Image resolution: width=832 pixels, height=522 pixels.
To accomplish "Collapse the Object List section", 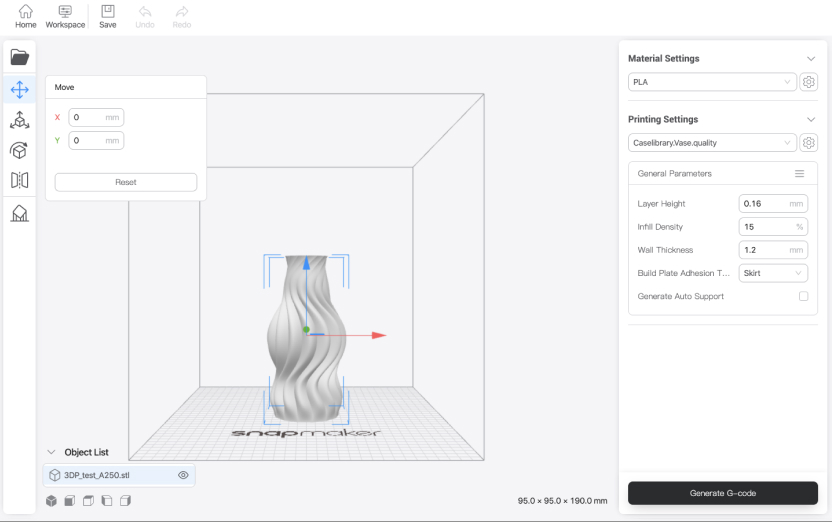I will [52, 452].
